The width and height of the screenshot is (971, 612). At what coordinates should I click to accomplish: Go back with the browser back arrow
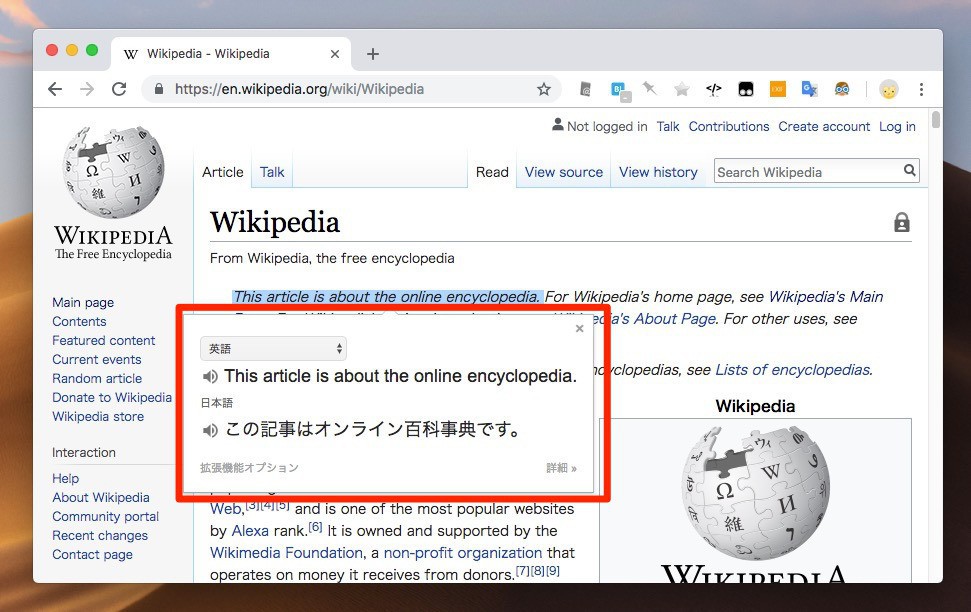pyautogui.click(x=55, y=89)
